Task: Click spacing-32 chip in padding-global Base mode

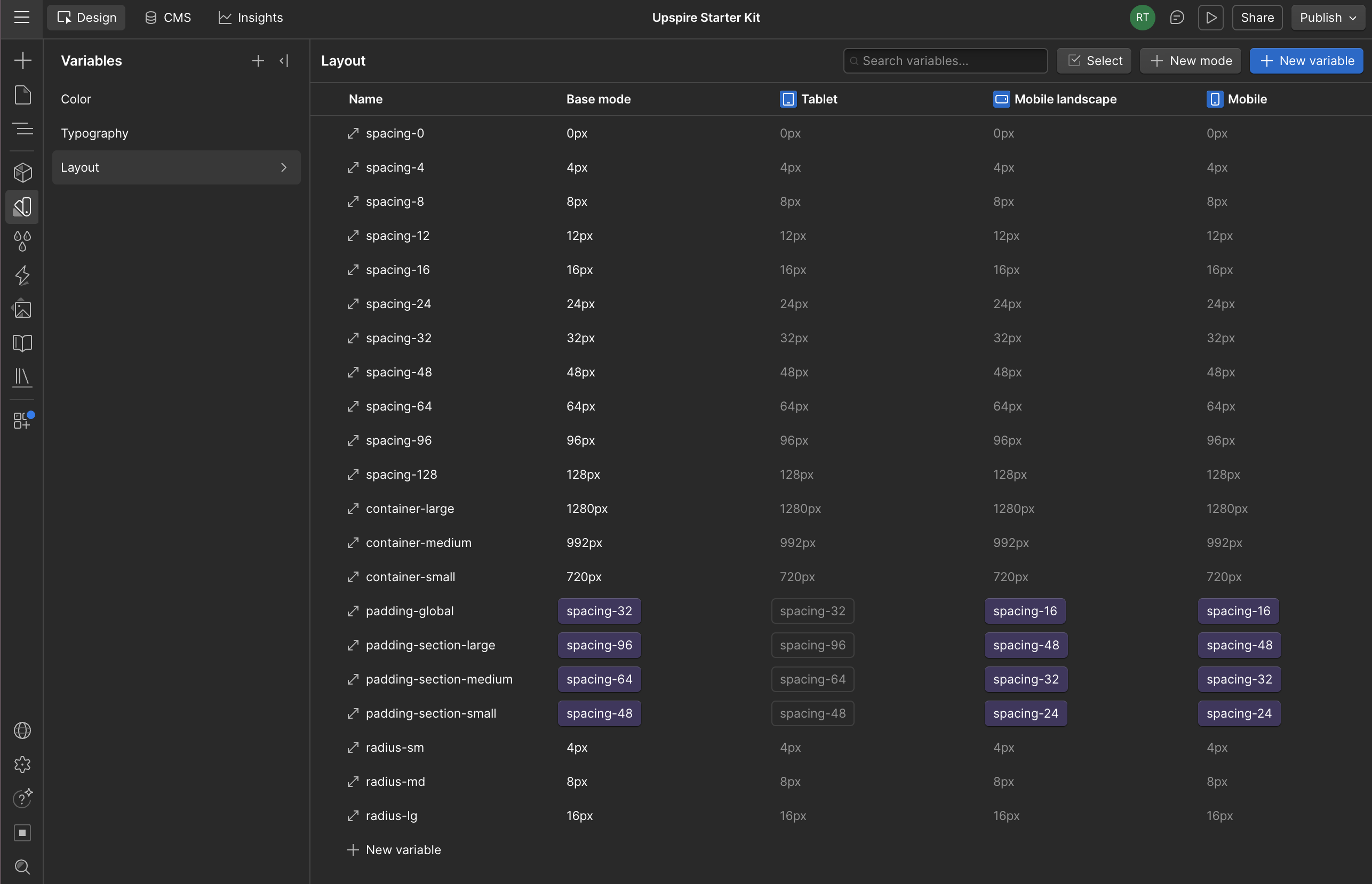Action: (599, 611)
